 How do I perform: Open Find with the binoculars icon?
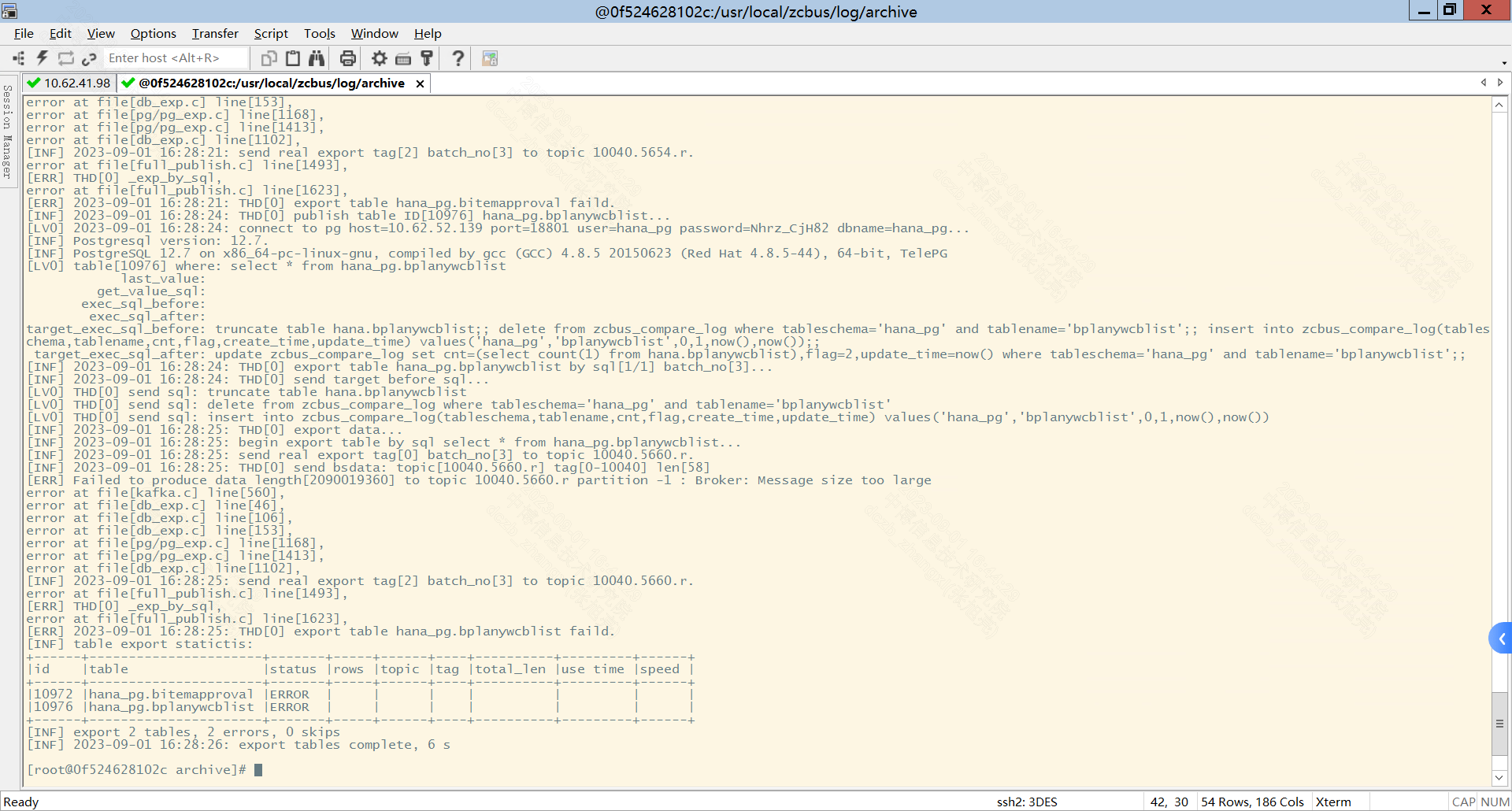(x=317, y=58)
